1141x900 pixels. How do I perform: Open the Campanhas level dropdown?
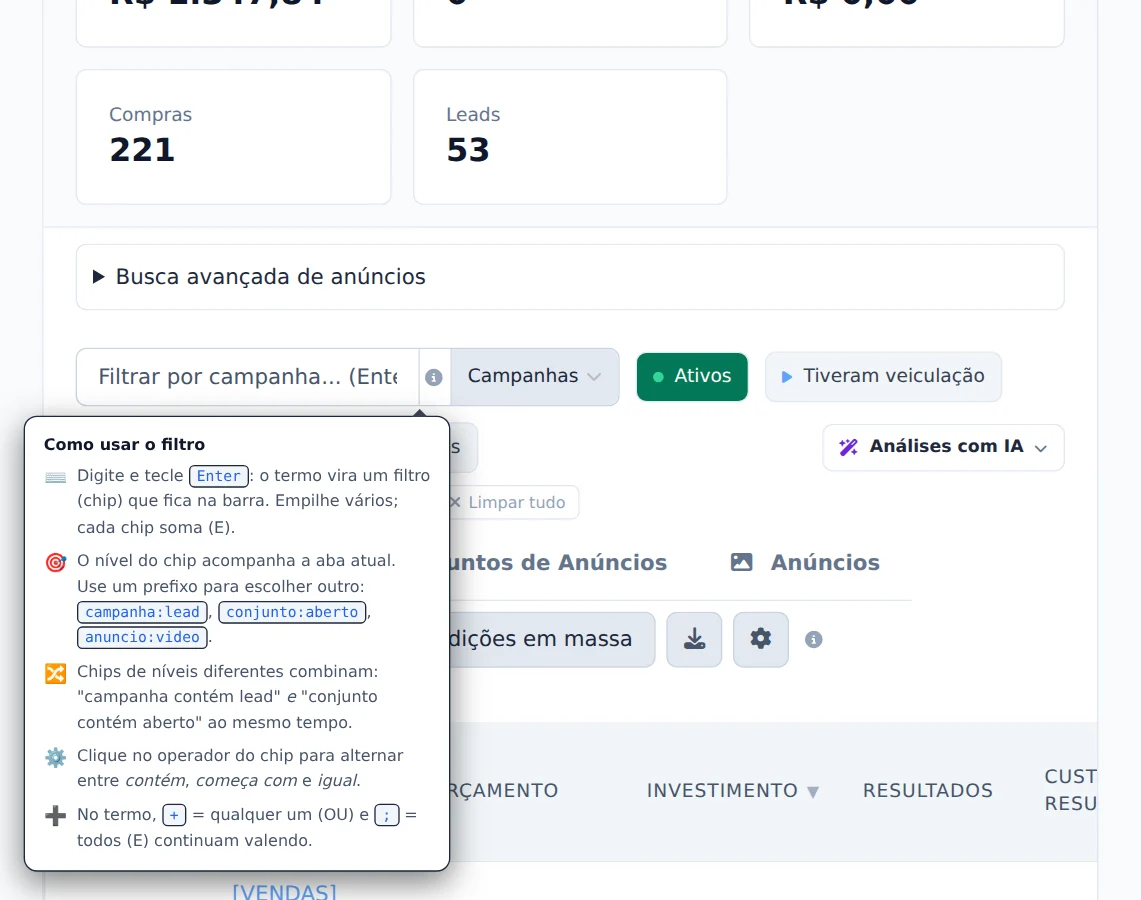[535, 376]
